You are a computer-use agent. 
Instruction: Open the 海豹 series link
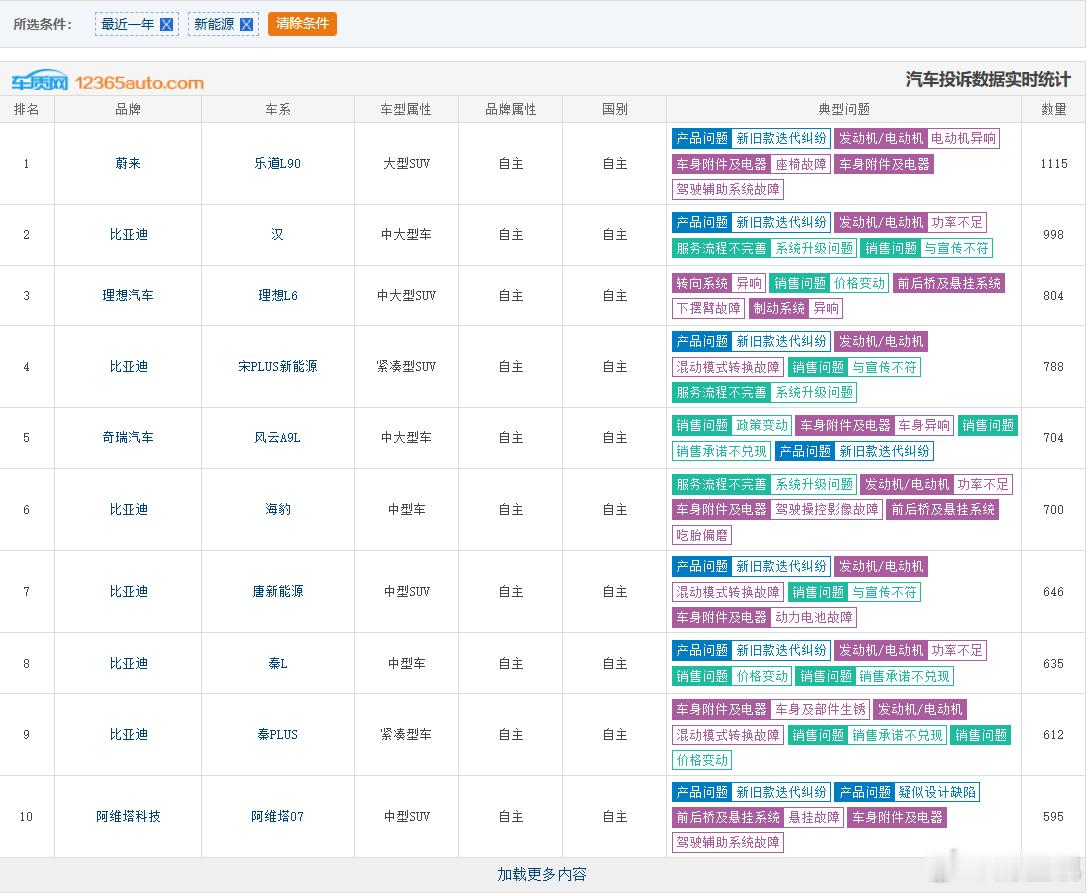[278, 509]
